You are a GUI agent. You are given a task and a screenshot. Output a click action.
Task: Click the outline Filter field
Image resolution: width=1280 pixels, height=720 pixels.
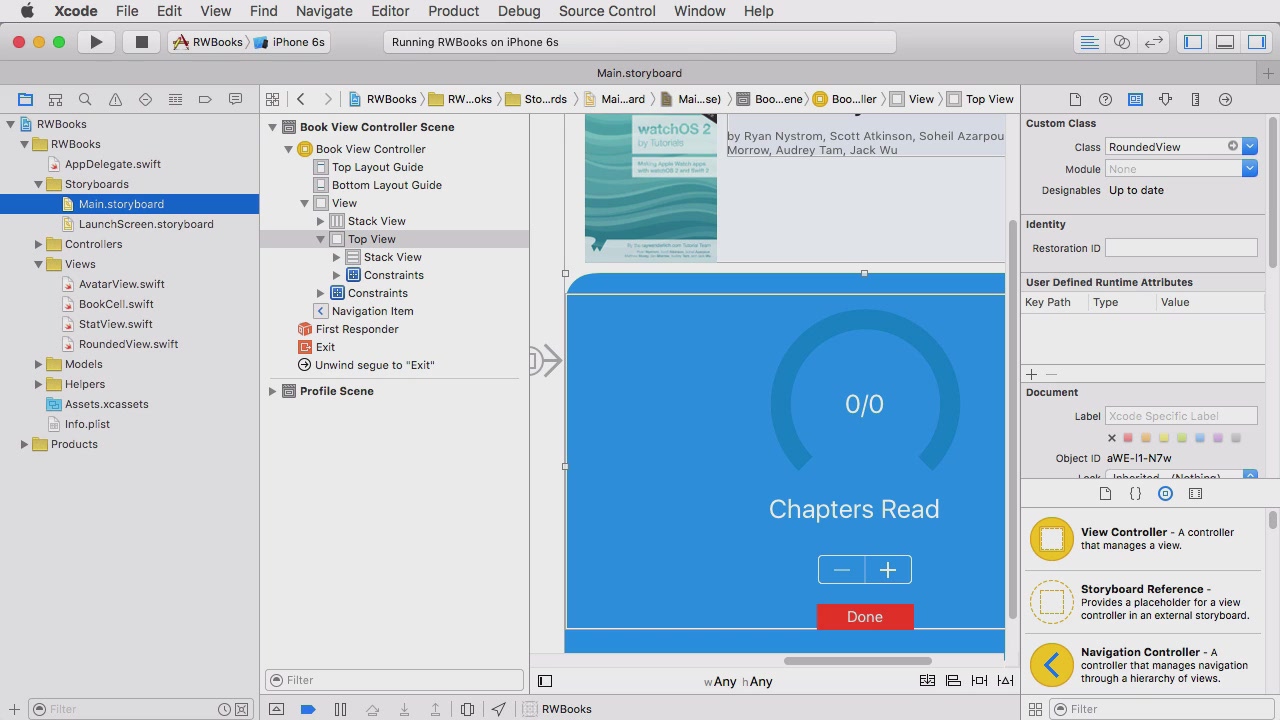click(x=394, y=680)
